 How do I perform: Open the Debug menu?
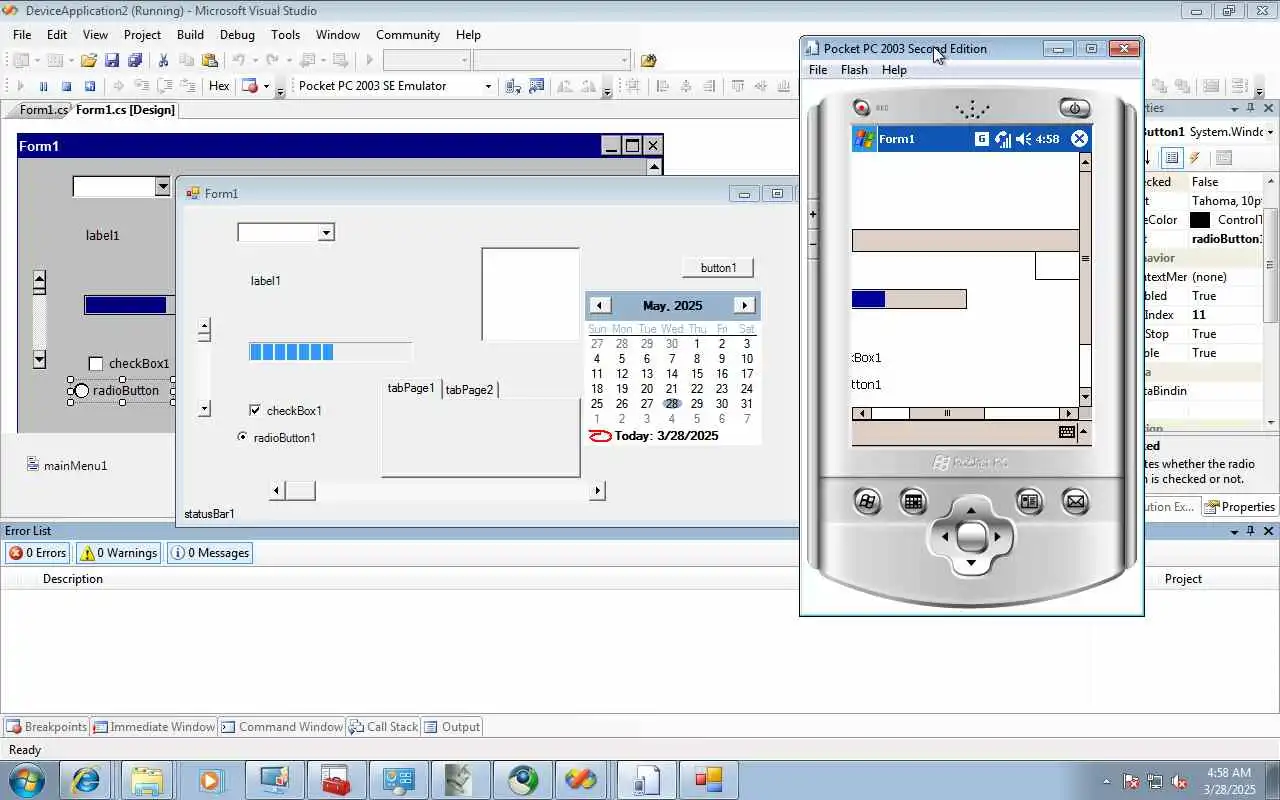[x=237, y=34]
